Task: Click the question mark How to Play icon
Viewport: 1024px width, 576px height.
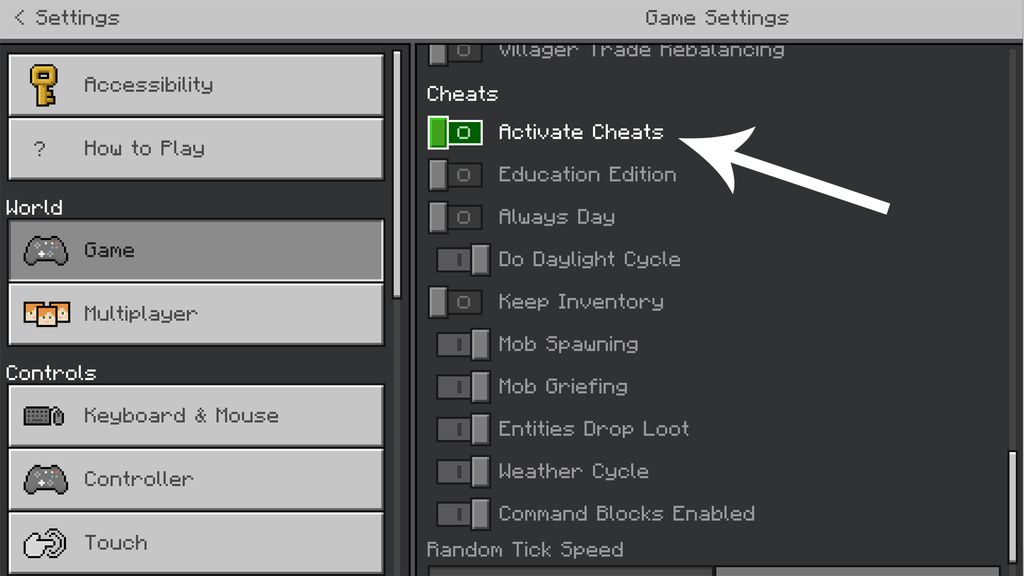Action: click(40, 149)
